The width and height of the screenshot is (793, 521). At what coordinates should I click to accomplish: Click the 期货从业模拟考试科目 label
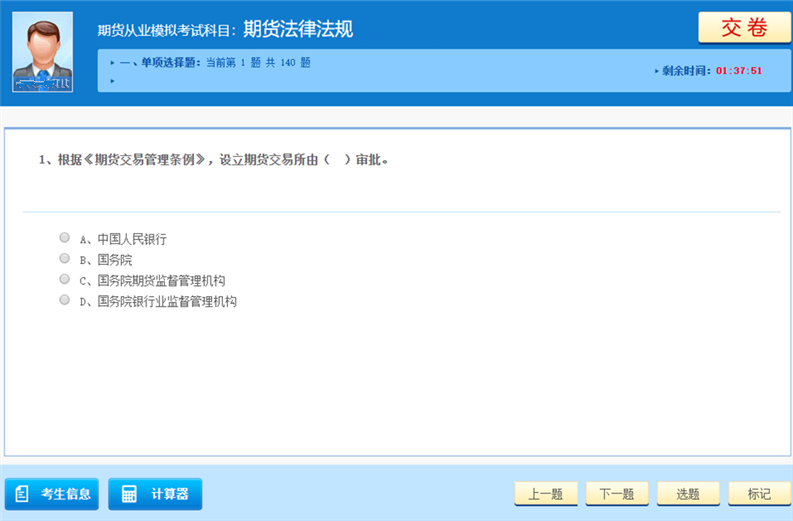pos(166,30)
